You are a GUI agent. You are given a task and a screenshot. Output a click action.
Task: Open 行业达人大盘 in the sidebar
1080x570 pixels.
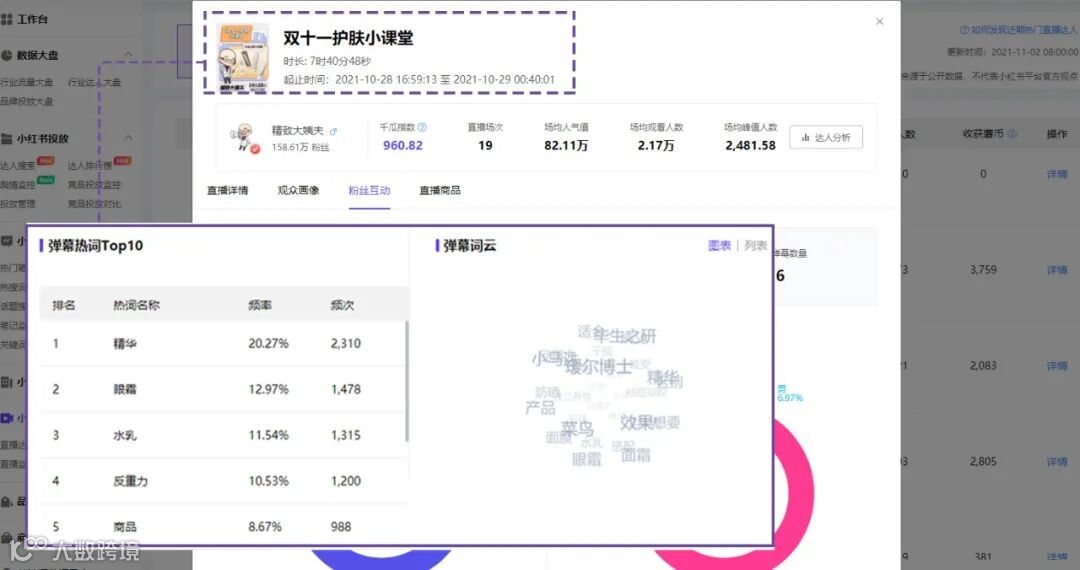pyautogui.click(x=94, y=82)
